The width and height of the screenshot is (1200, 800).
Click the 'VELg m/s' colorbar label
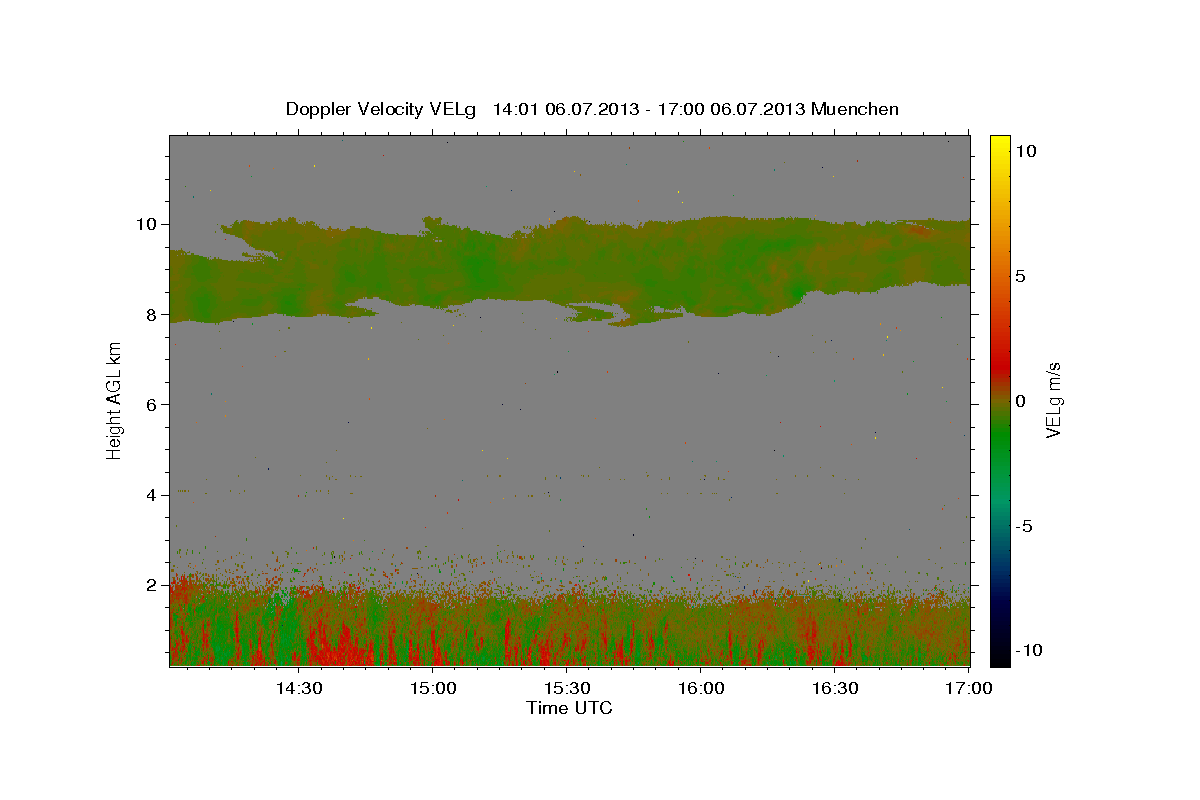pyautogui.click(x=1053, y=400)
